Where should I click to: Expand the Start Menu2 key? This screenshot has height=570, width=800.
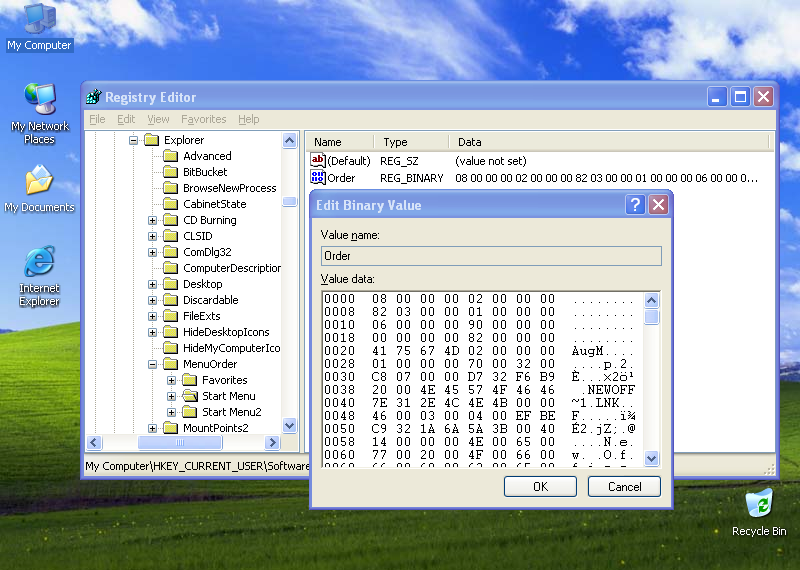[171, 412]
